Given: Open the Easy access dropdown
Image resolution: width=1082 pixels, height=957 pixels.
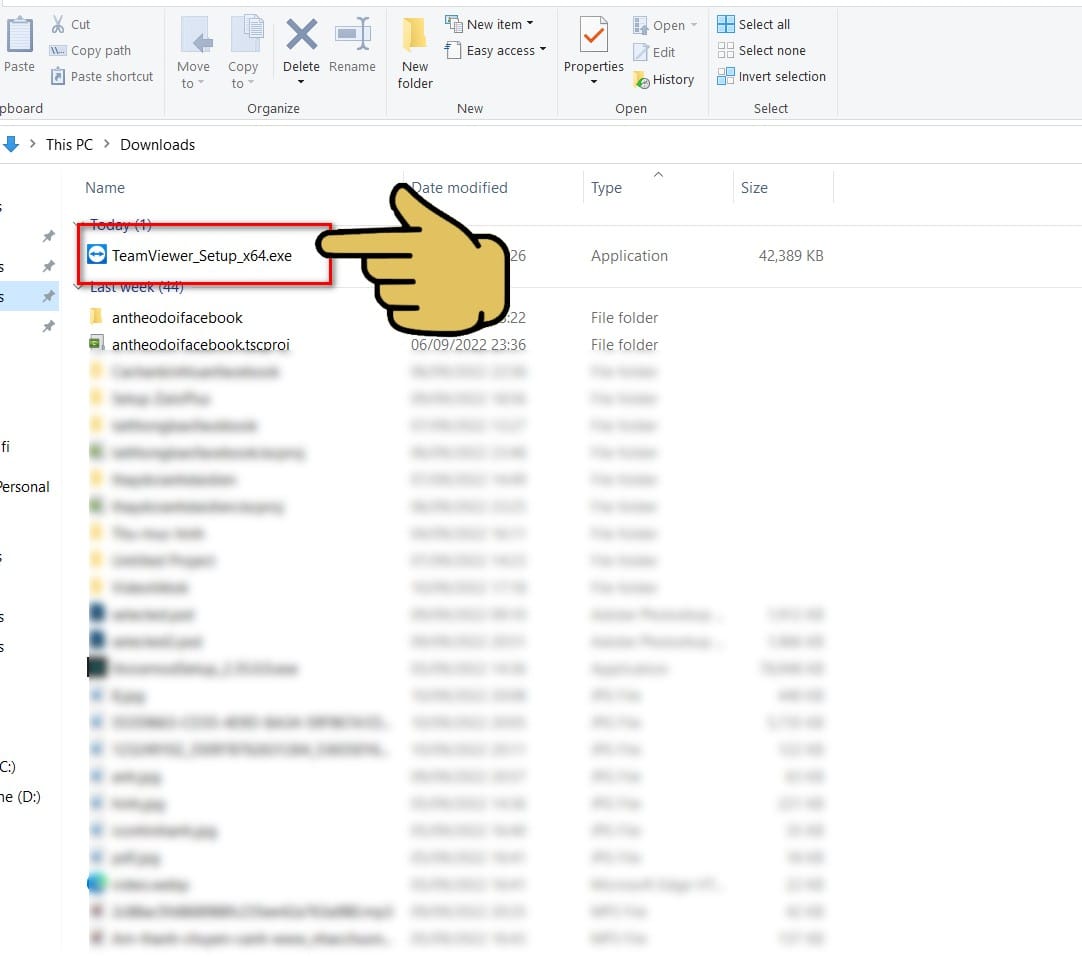Looking at the screenshot, I should (x=495, y=50).
